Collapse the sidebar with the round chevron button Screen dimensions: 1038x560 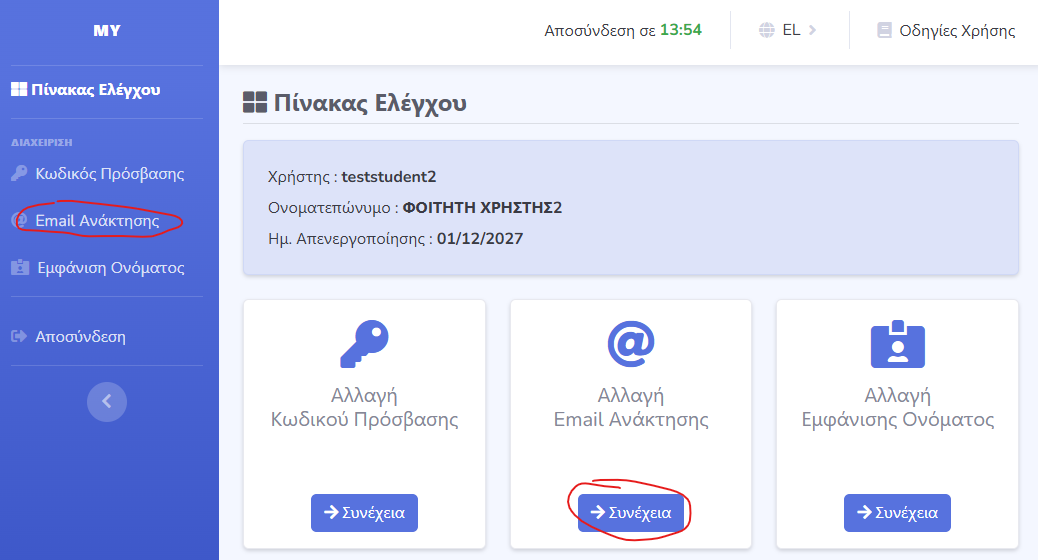tap(107, 402)
